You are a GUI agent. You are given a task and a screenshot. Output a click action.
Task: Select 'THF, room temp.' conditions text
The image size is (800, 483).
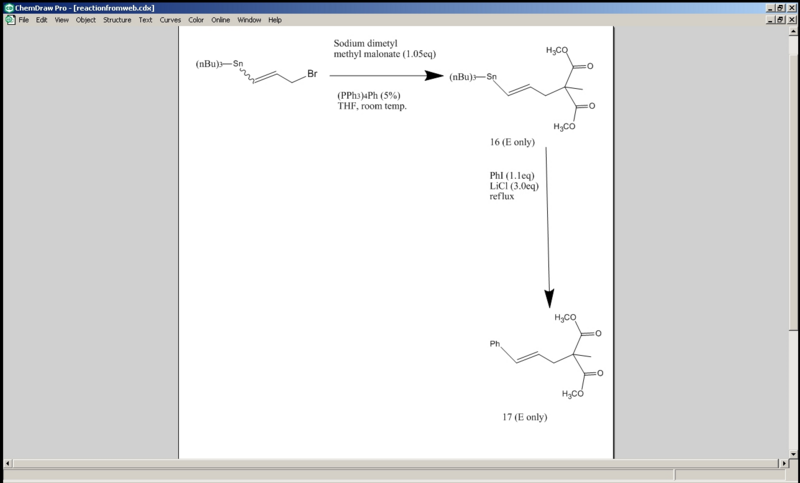[372, 106]
